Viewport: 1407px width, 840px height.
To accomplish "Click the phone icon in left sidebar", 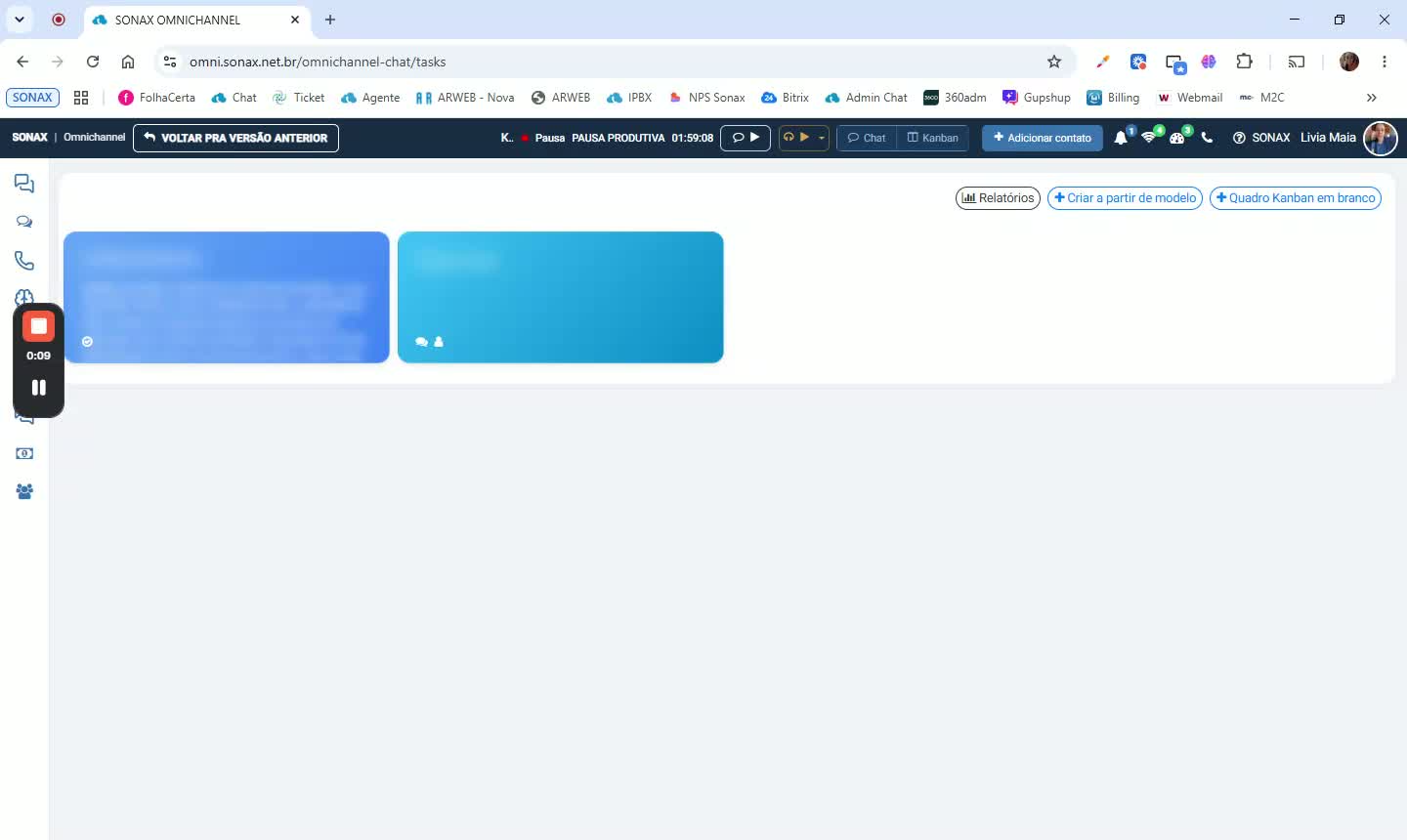I will tap(24, 261).
